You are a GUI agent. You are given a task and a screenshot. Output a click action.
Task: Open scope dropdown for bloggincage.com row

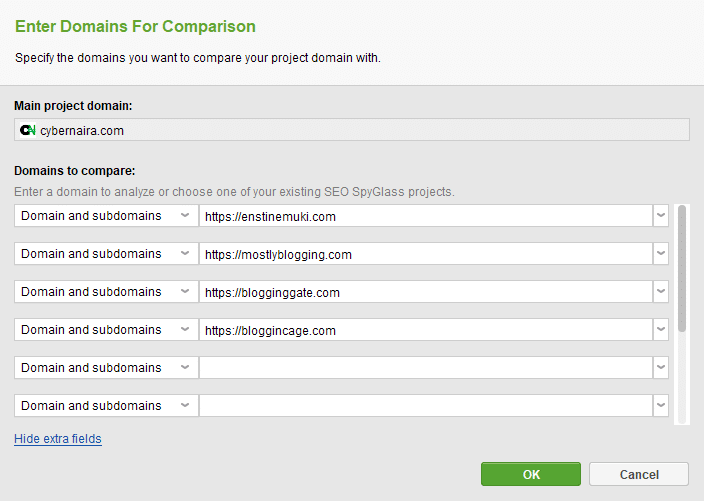pos(106,330)
